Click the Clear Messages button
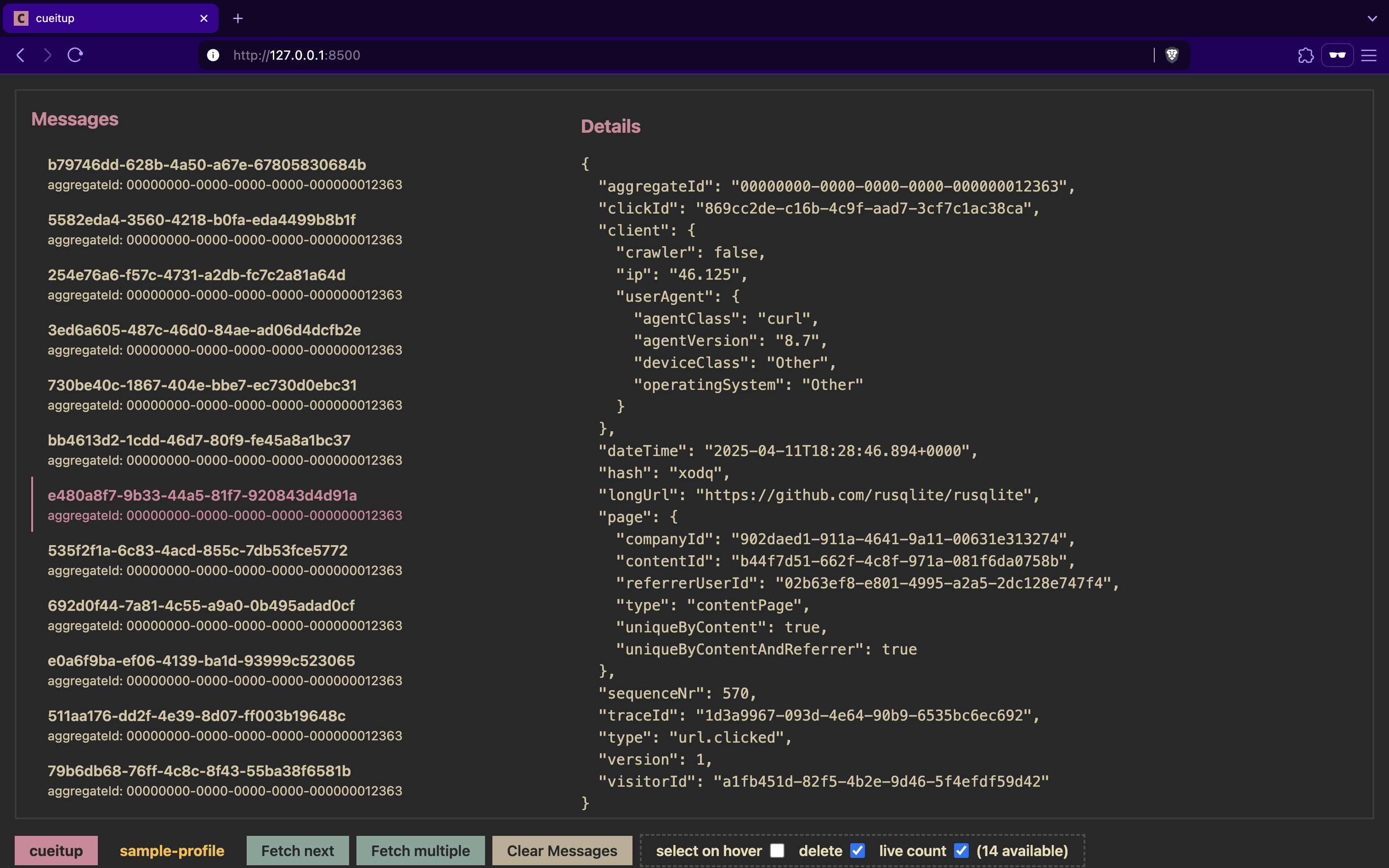The height and width of the screenshot is (868, 1389). (562, 850)
